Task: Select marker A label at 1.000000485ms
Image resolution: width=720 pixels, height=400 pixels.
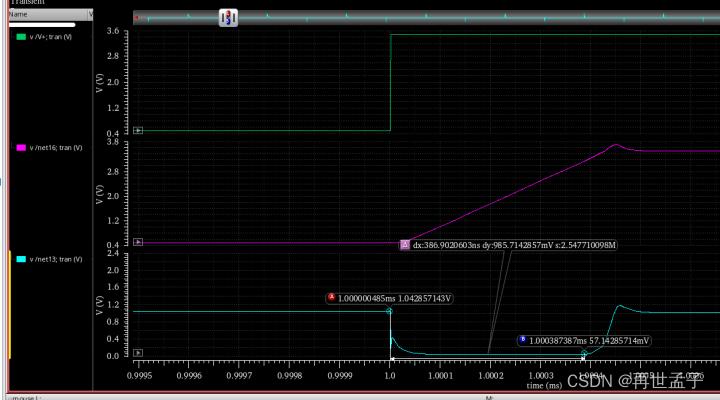Action: coord(389,299)
